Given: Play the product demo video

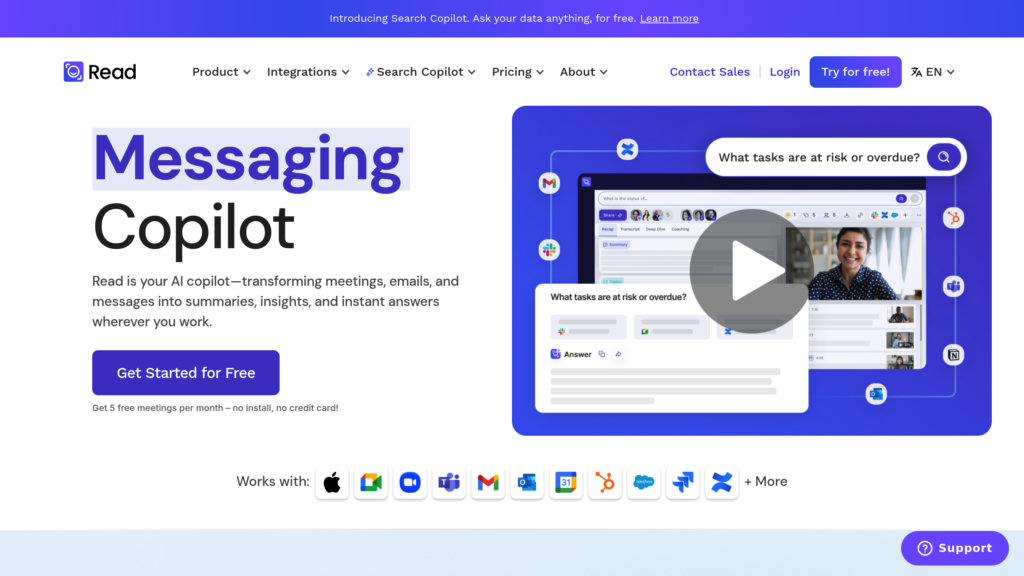Looking at the screenshot, I should point(751,271).
